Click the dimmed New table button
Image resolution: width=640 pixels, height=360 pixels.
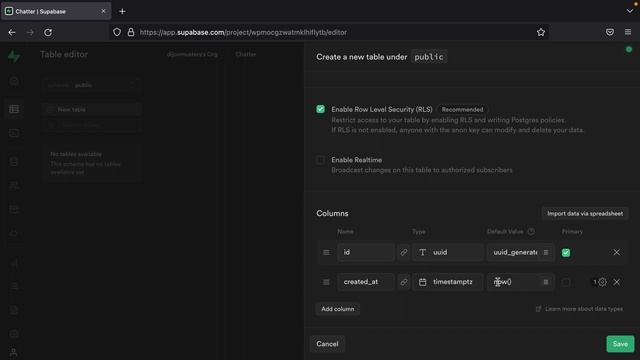click(91, 109)
